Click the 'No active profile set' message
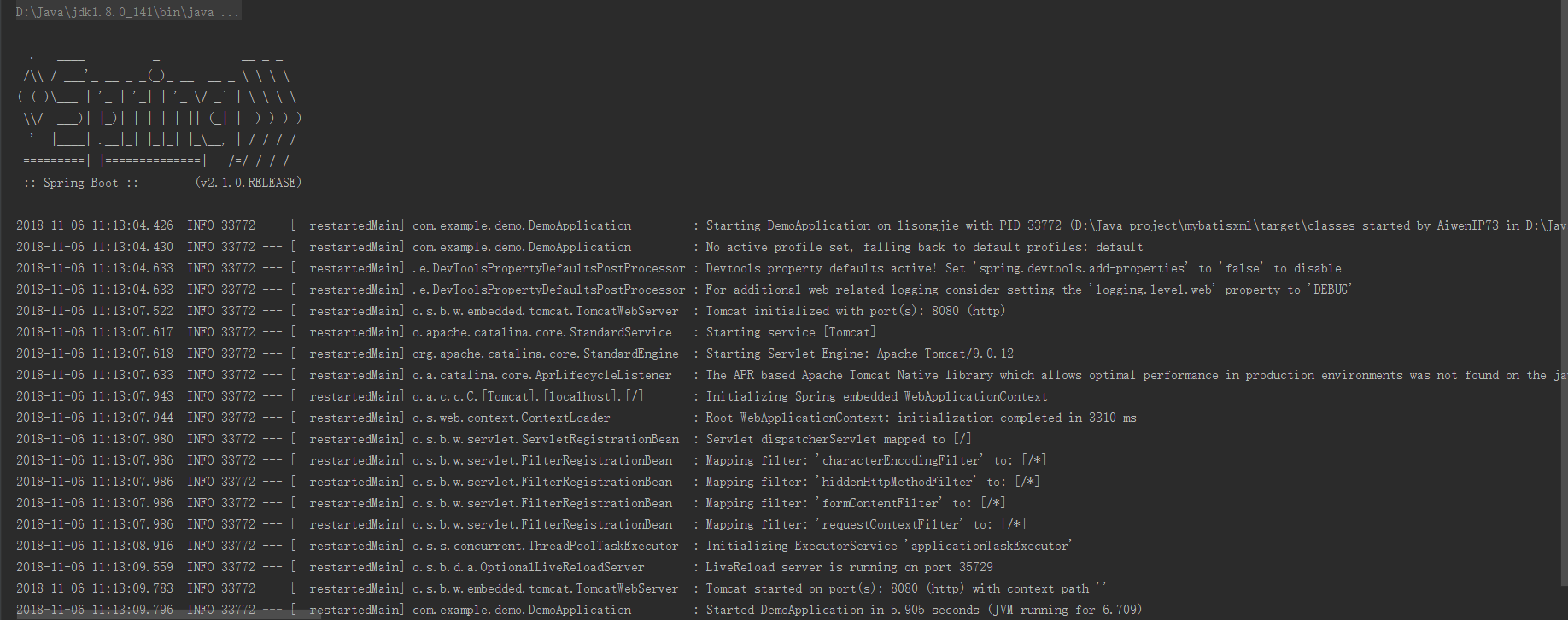The width and height of the screenshot is (1568, 620). tap(924, 247)
